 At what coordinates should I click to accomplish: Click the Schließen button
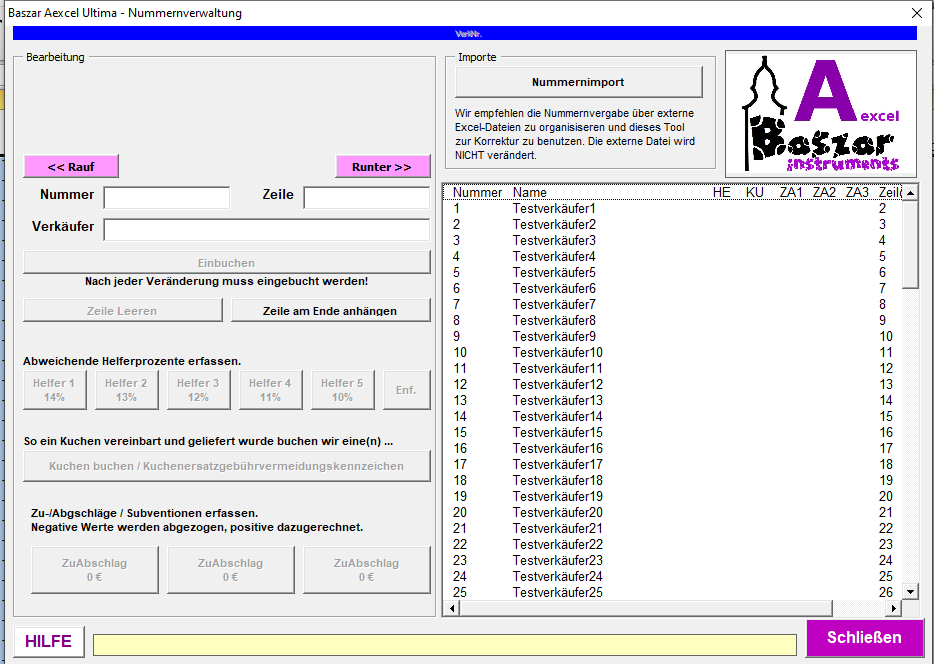(864, 638)
